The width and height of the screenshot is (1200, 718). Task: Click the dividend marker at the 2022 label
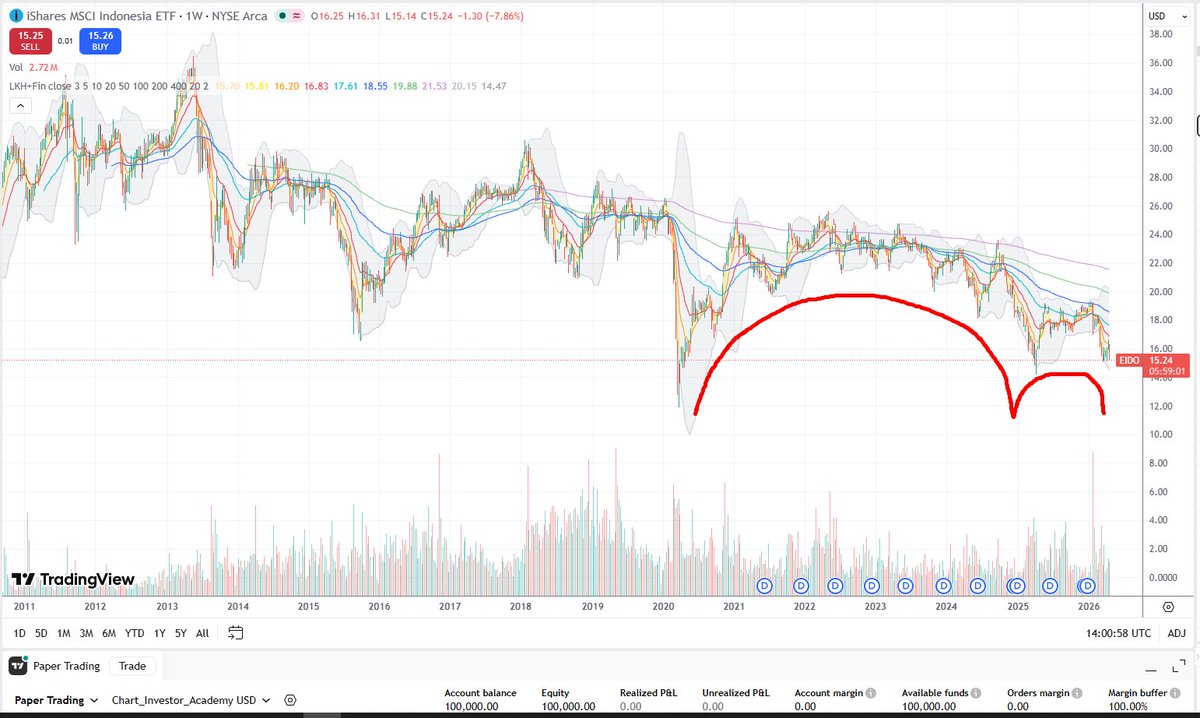coord(801,585)
